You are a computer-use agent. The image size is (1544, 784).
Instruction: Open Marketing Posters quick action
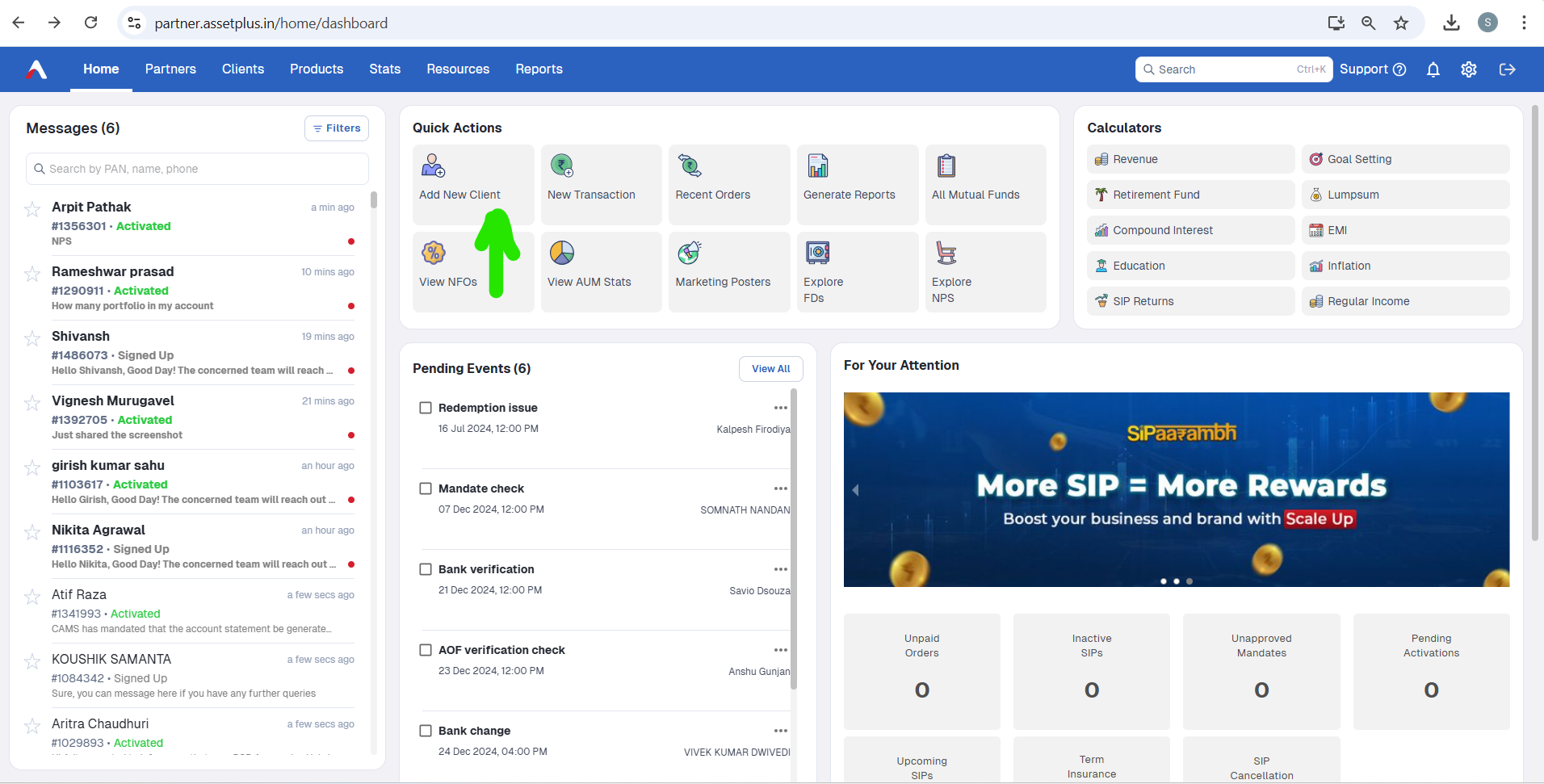tap(729, 271)
